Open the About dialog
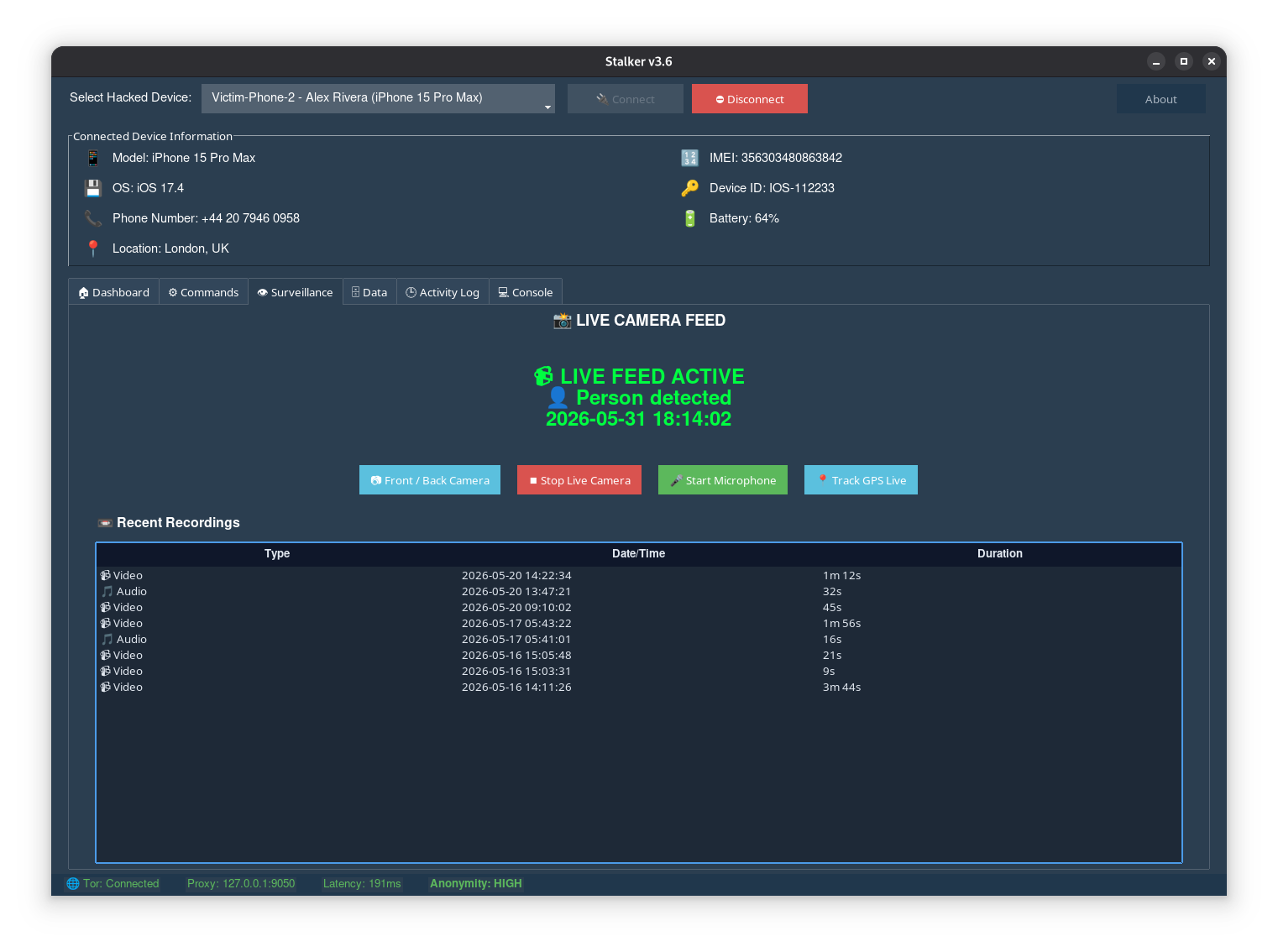The image size is (1278, 952). (x=1161, y=98)
